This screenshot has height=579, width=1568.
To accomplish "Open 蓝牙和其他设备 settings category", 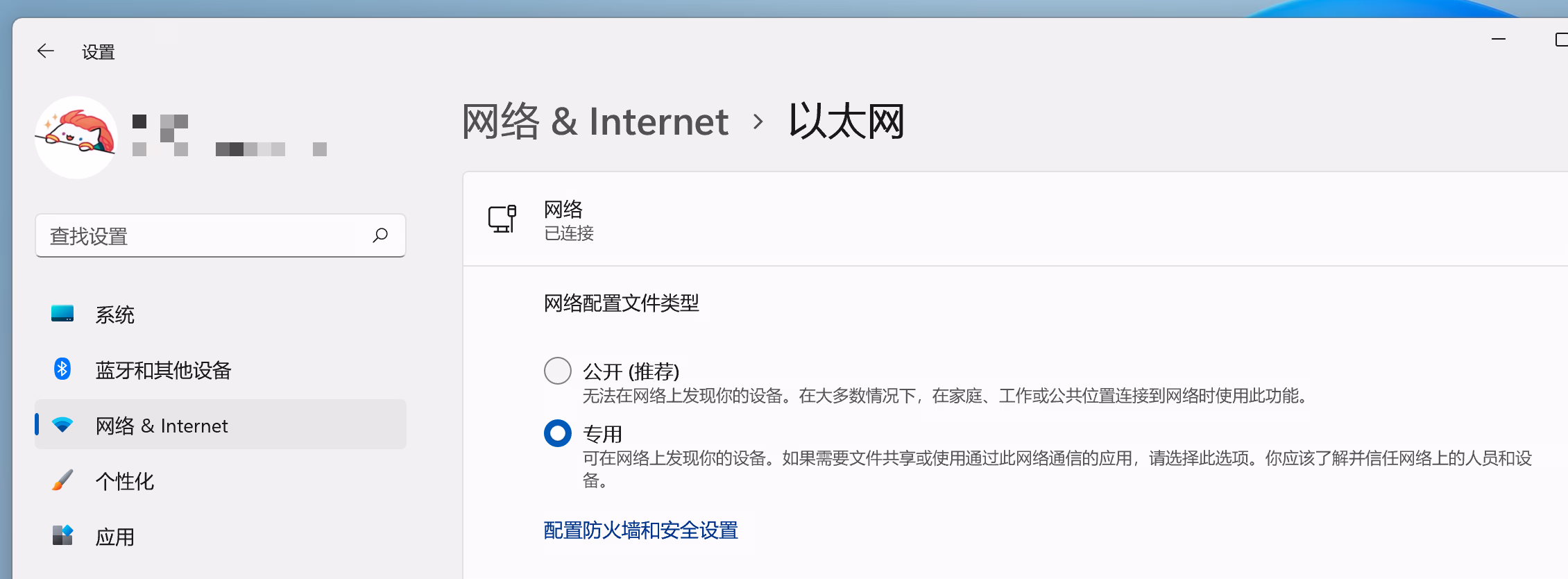I will (x=163, y=370).
